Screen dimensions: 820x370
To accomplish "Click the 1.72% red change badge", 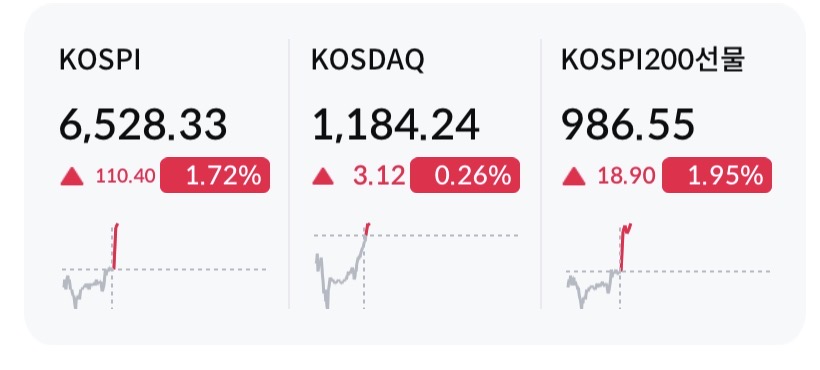I will tap(215, 175).
